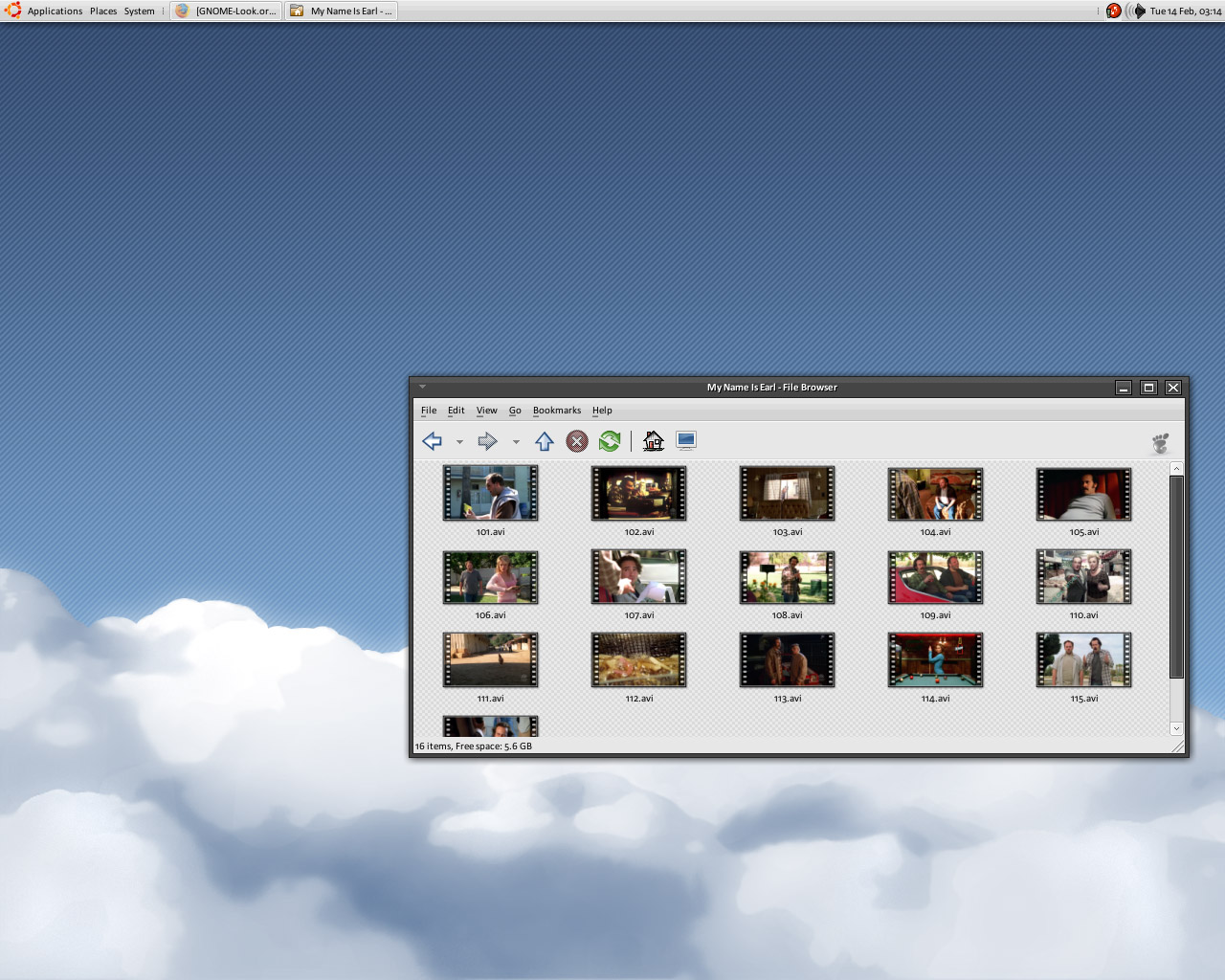Go forward with the Forward arrow
The width and height of the screenshot is (1225, 980).
(487, 441)
